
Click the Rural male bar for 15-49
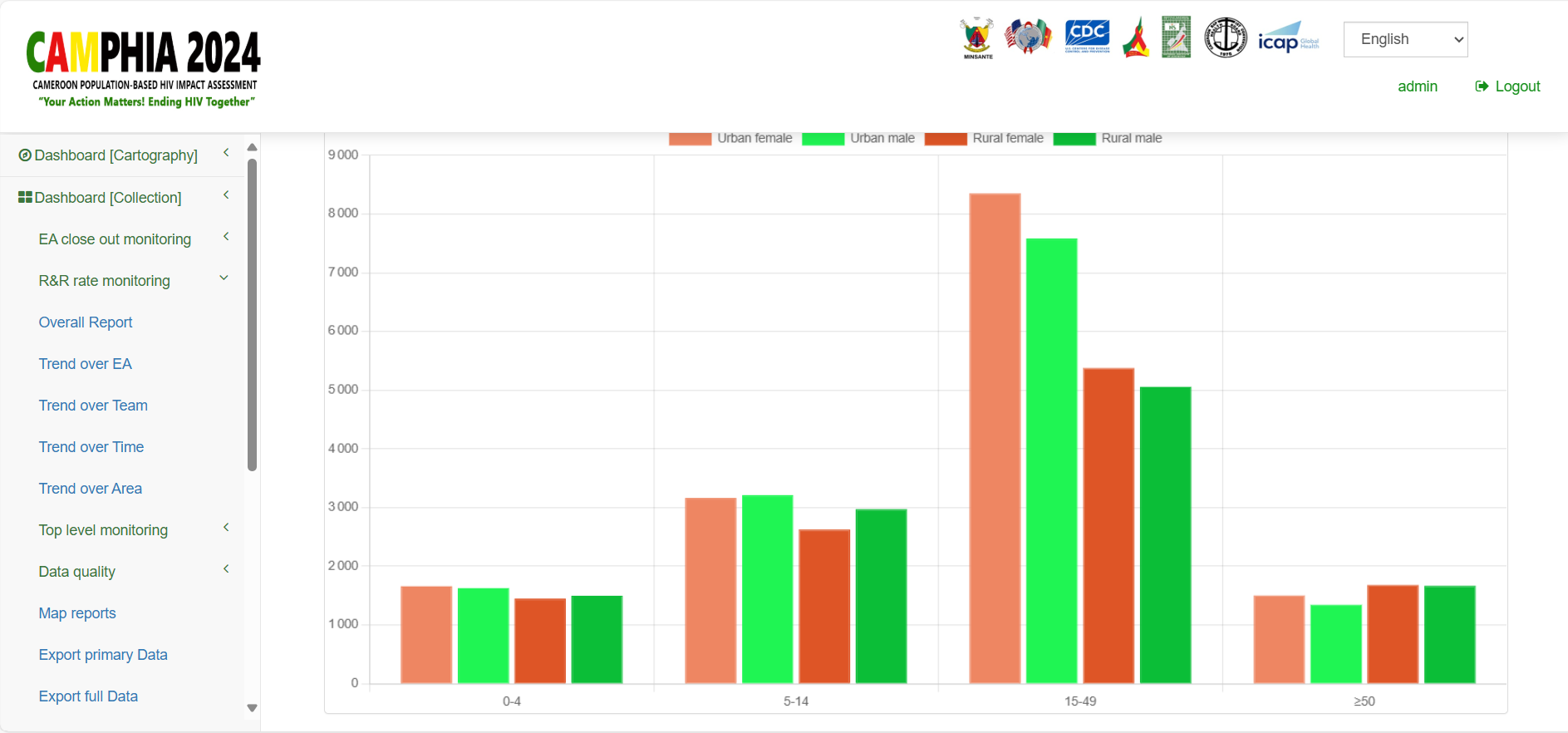pos(1166,535)
